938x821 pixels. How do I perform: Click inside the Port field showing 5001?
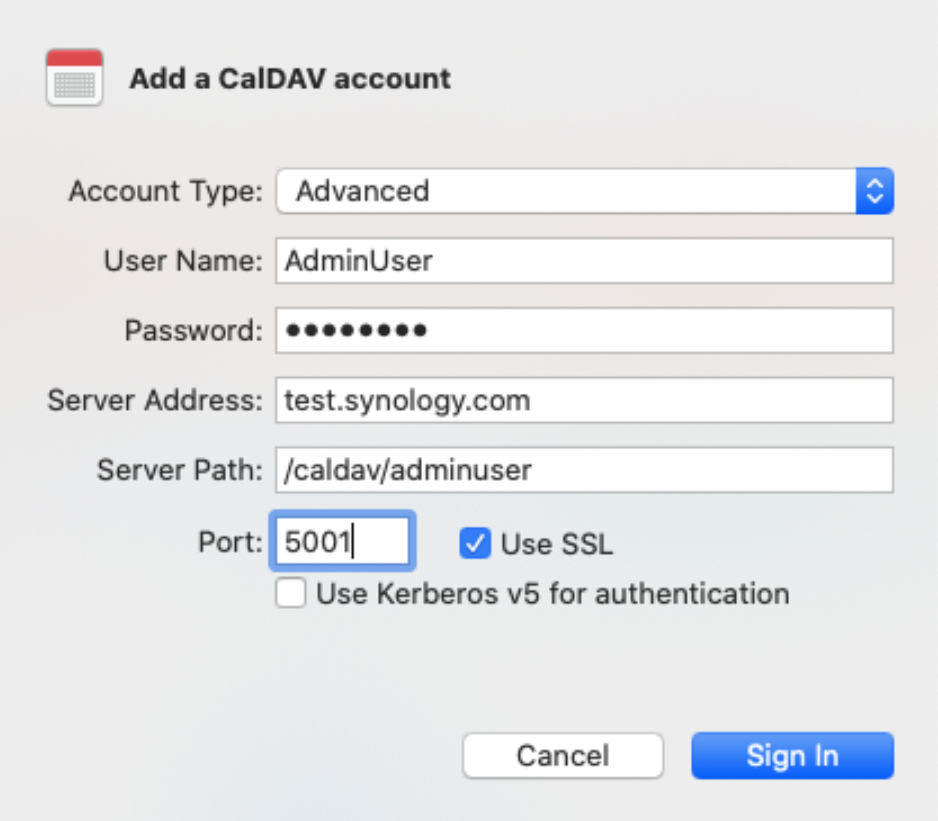pos(342,541)
